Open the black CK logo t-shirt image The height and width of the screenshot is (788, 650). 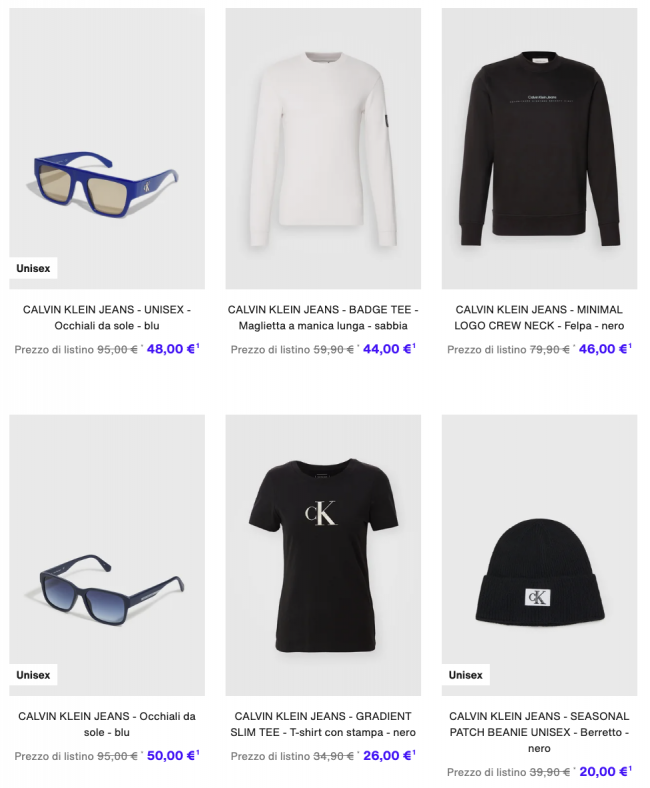[x=323, y=555]
